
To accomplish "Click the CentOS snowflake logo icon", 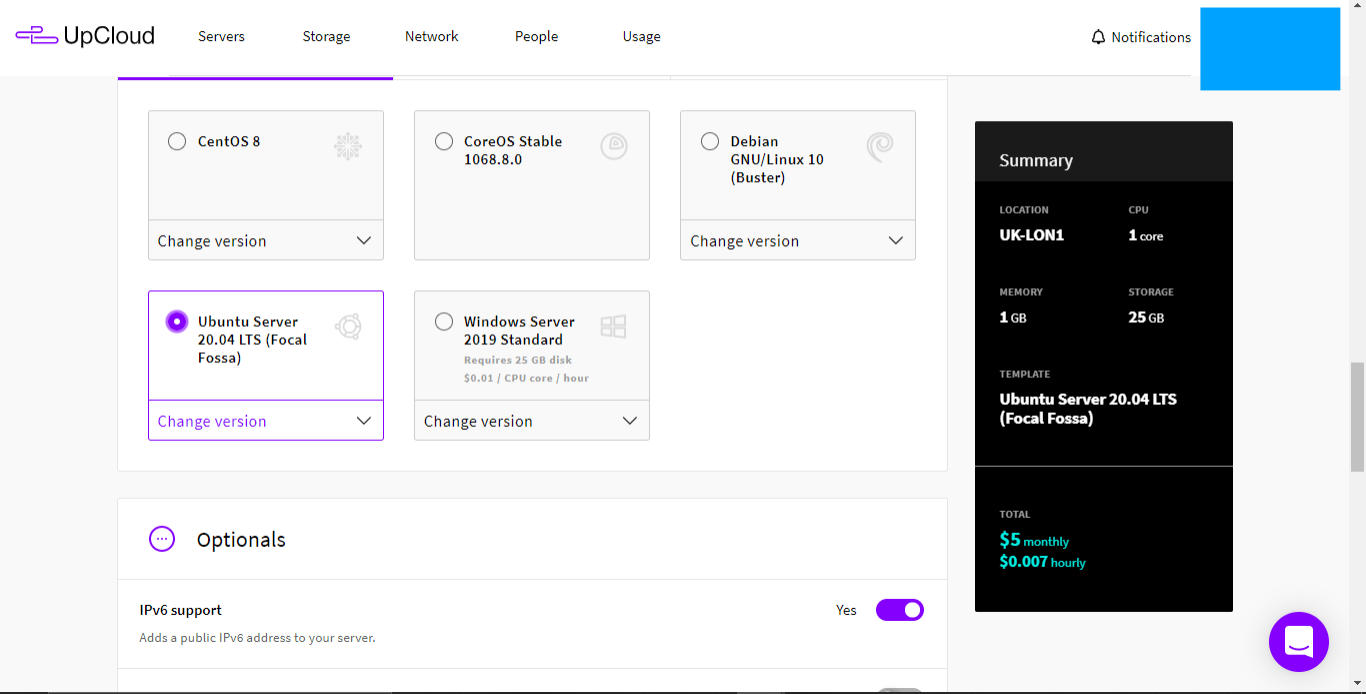I will (x=347, y=147).
